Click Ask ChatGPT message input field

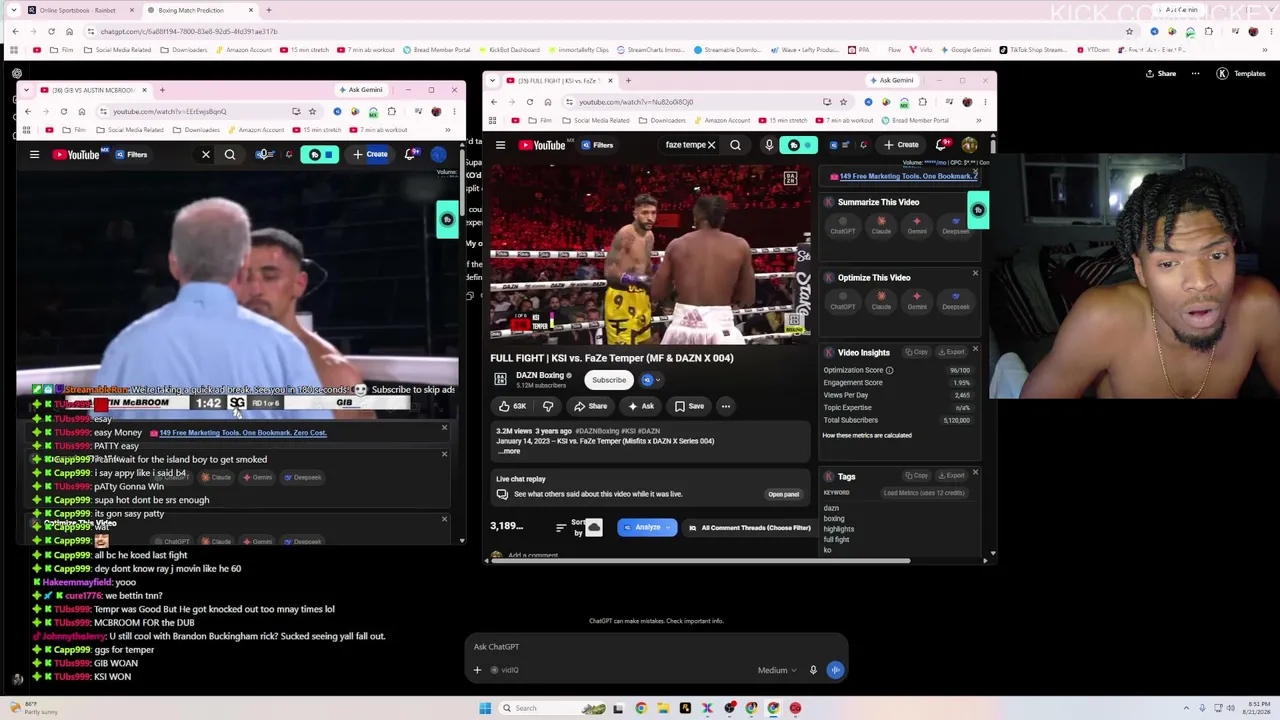tap(655, 647)
